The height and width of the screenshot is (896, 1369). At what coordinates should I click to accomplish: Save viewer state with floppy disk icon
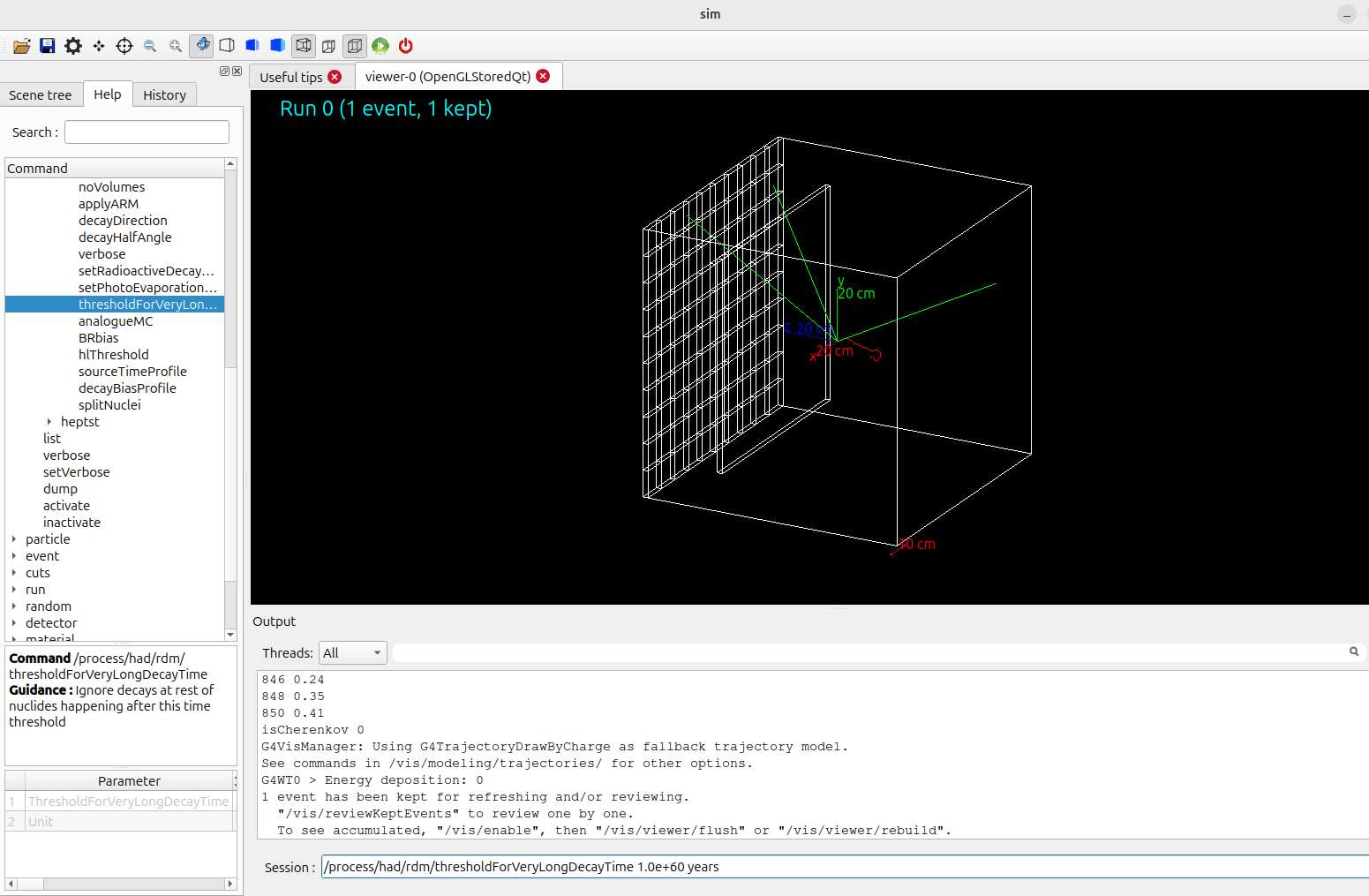tap(48, 46)
